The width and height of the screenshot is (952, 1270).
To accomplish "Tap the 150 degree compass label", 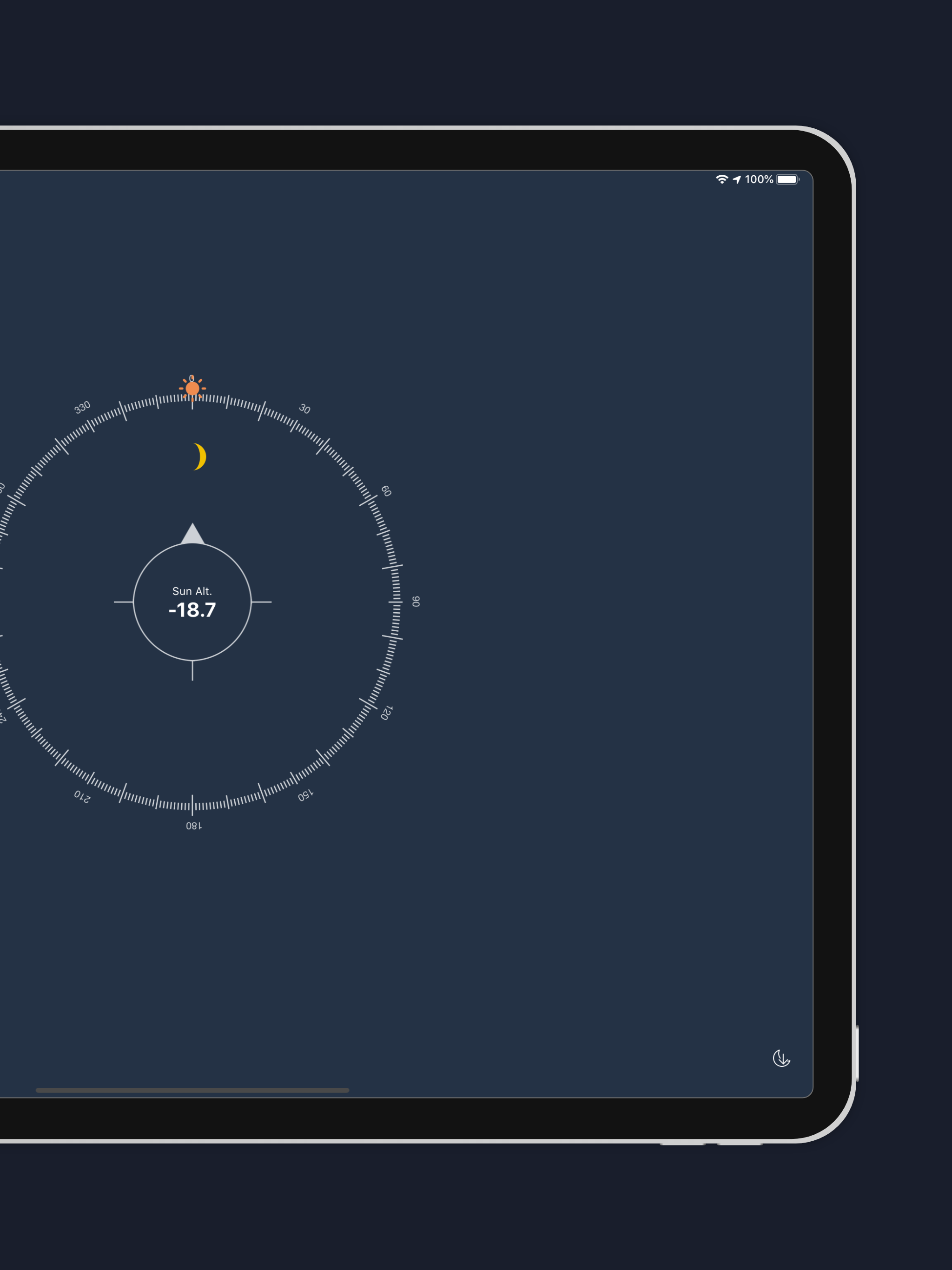I will (x=305, y=795).
